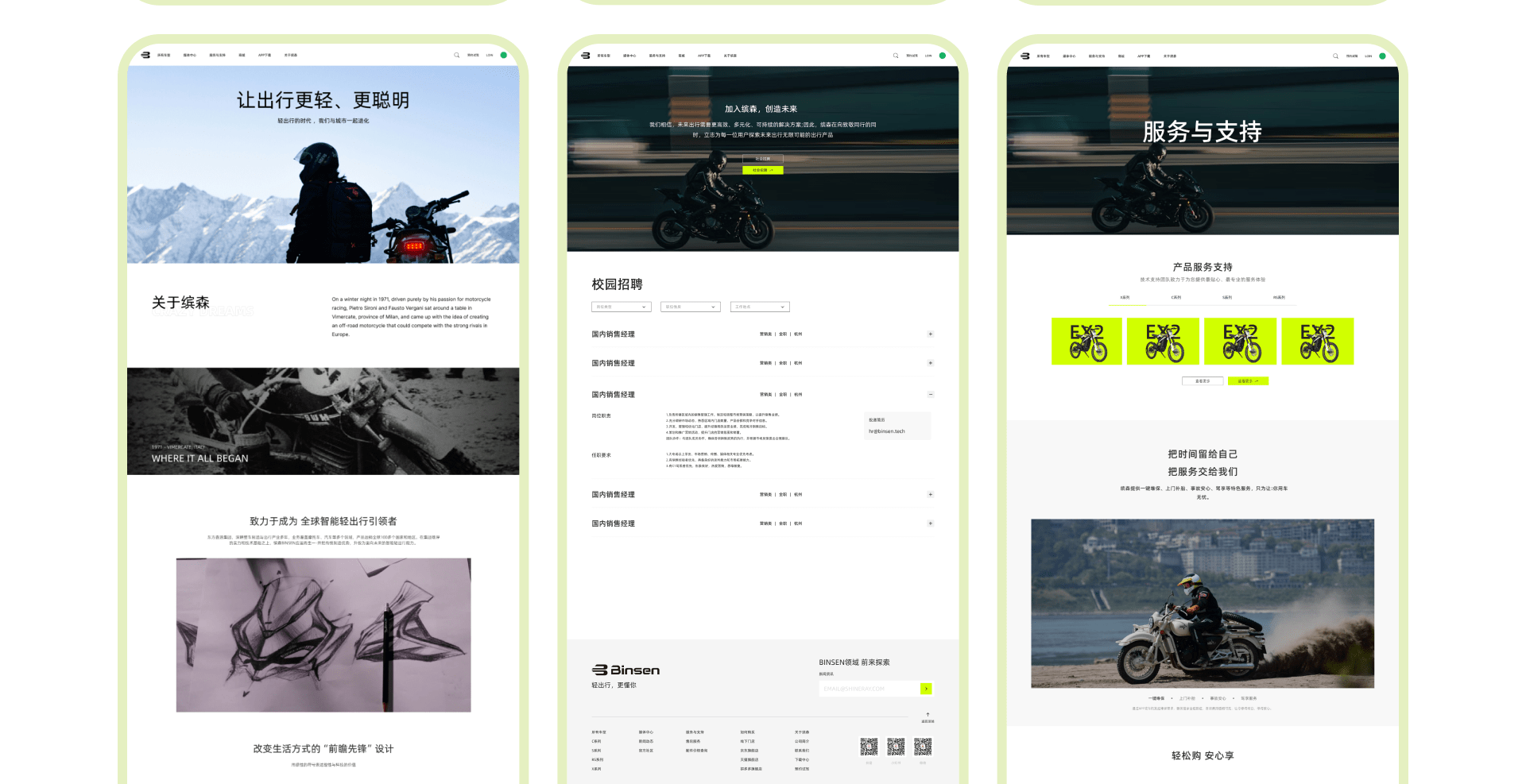This screenshot has height=784, width=1526.
Task: Open 服务与支持 in the recruitment page nav
Action: 657,56
